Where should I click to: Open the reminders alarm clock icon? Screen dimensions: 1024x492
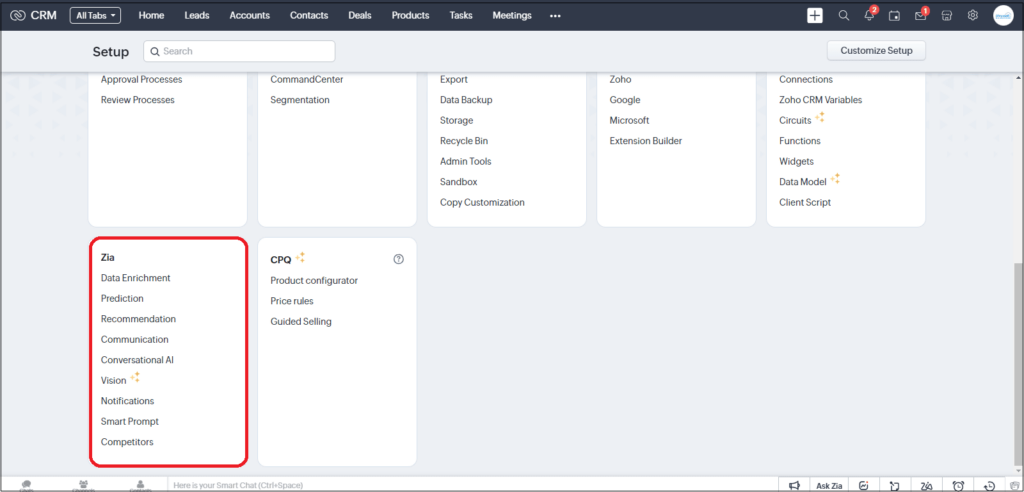958,485
